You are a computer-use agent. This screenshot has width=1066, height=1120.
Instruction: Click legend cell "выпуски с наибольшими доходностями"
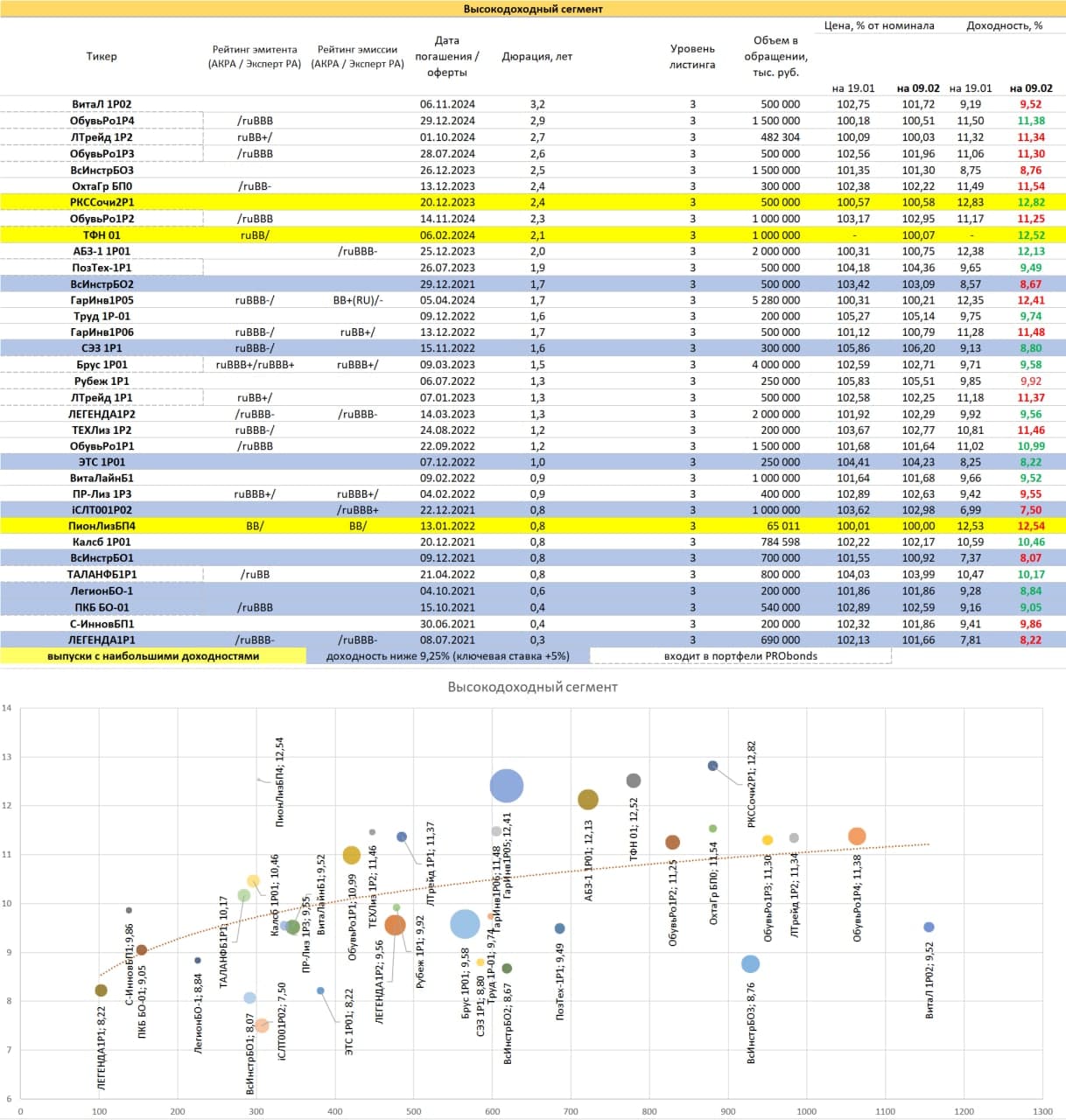tap(153, 656)
